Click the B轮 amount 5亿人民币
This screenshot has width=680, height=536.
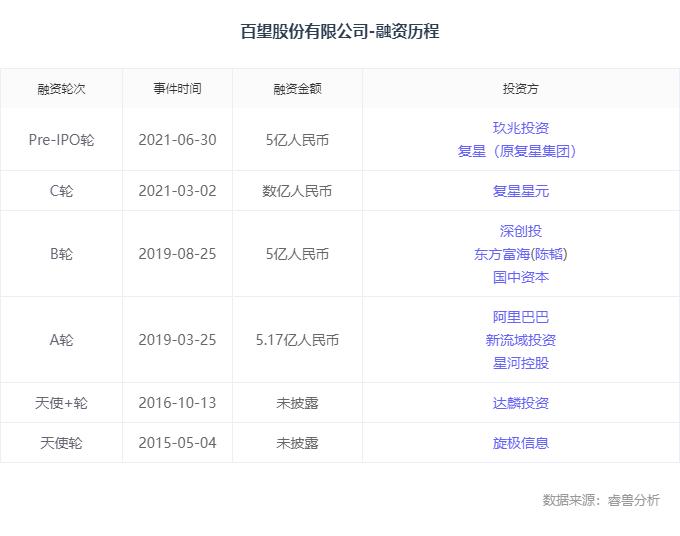(298, 254)
